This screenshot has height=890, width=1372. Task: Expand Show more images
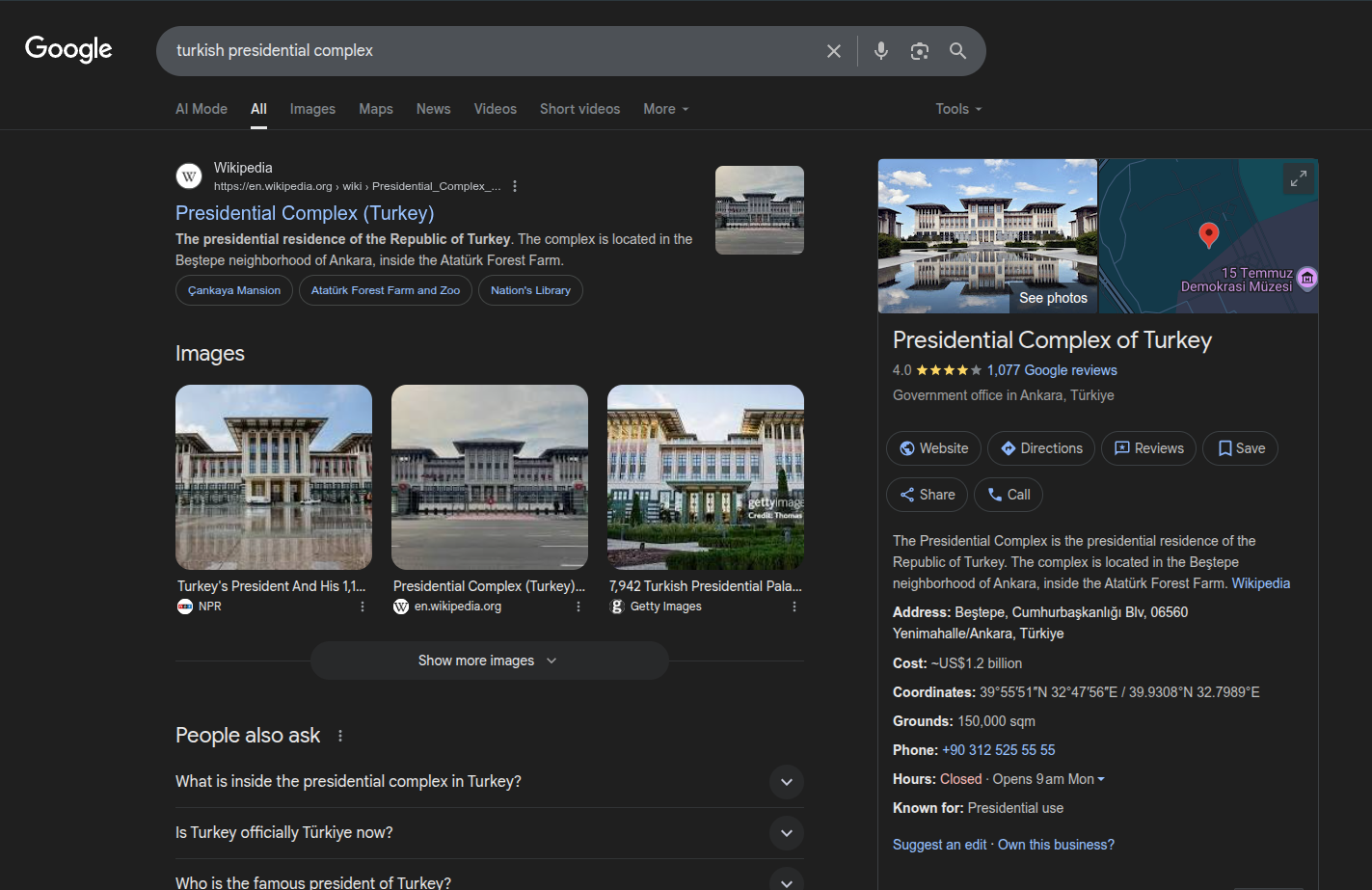490,661
